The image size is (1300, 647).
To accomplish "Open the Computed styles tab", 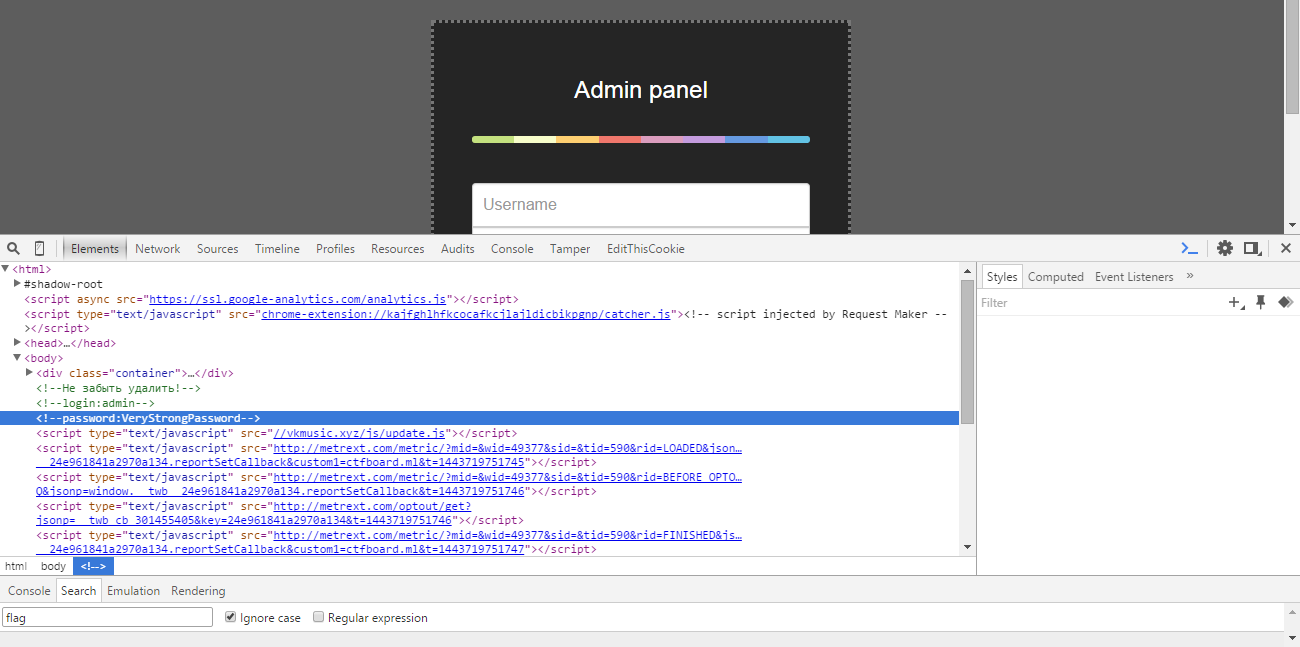I will click(1055, 277).
